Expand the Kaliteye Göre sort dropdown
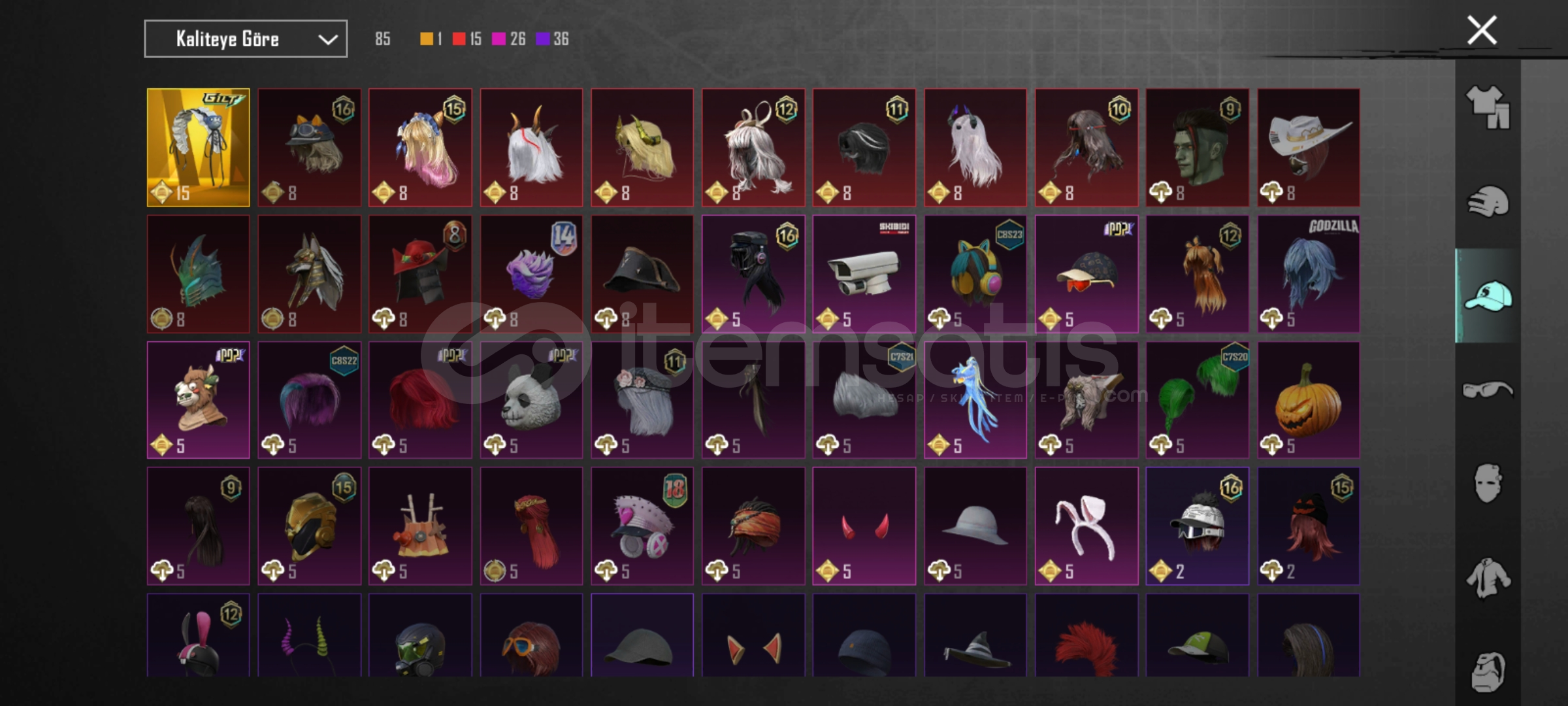The image size is (1568, 706). click(246, 39)
